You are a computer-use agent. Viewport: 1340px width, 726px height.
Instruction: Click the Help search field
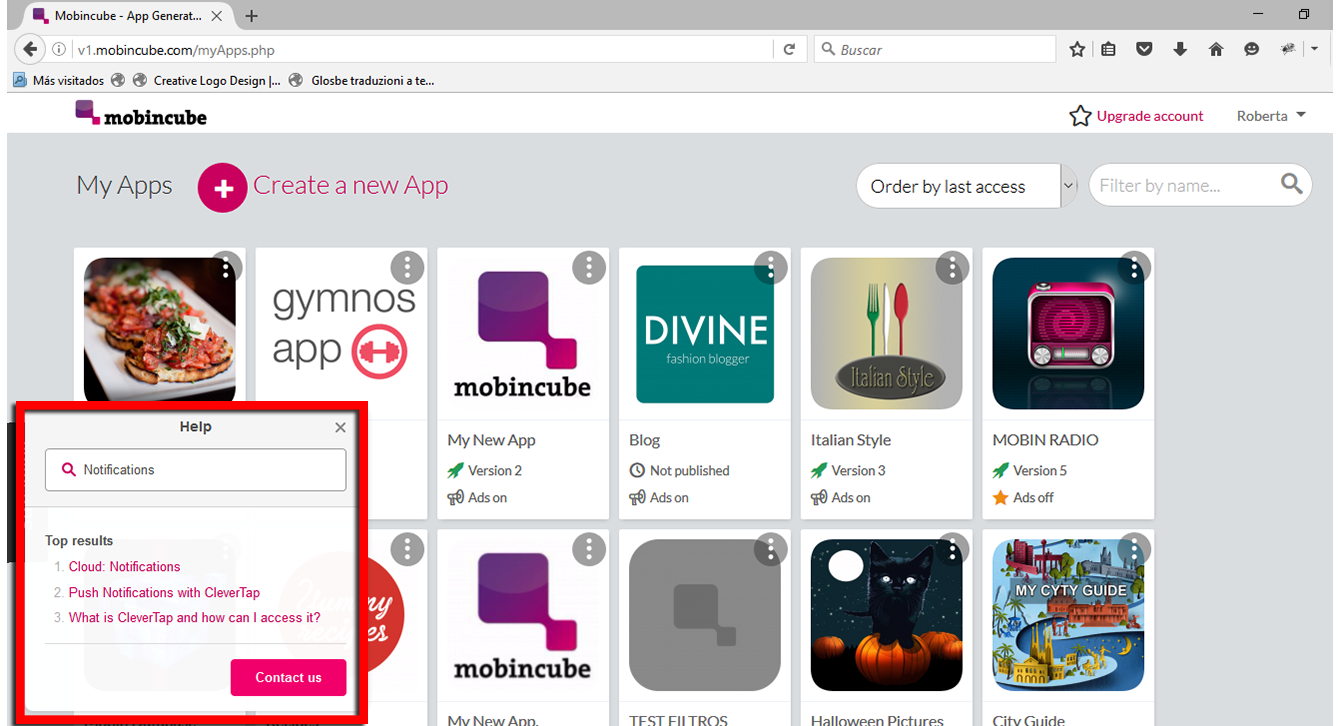coord(195,469)
